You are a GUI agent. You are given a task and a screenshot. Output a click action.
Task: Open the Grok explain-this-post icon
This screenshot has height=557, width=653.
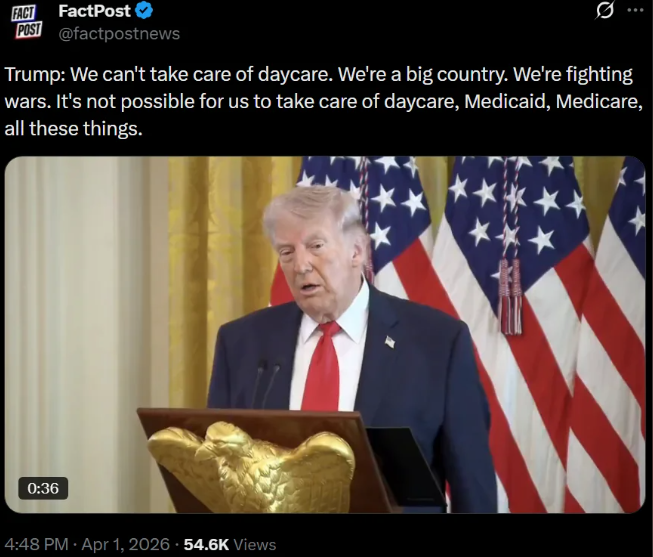click(x=604, y=10)
